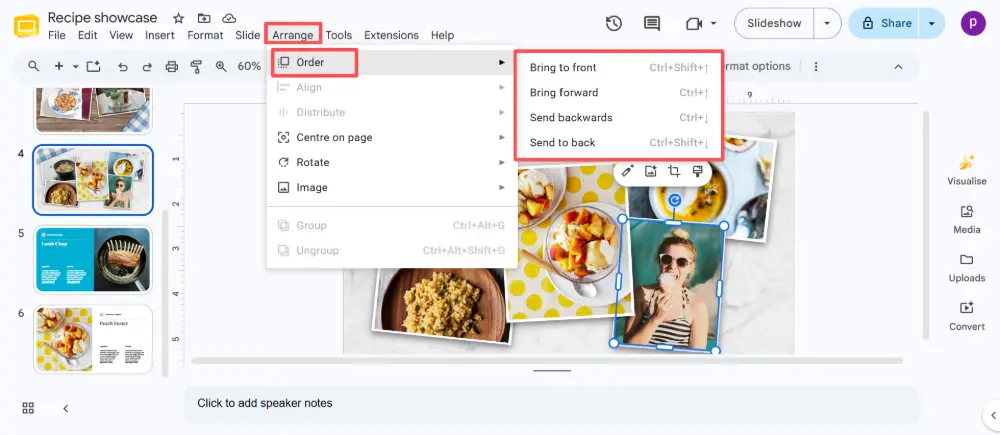1000x435 pixels.
Task: Click the new slide with template icon
Action: pos(94,66)
